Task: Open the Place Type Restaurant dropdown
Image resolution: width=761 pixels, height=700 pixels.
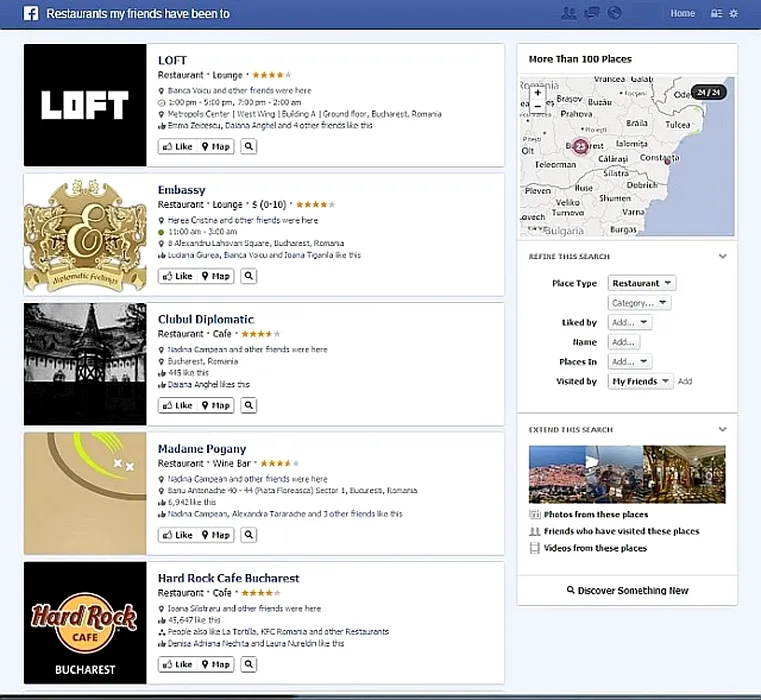Action: point(642,284)
